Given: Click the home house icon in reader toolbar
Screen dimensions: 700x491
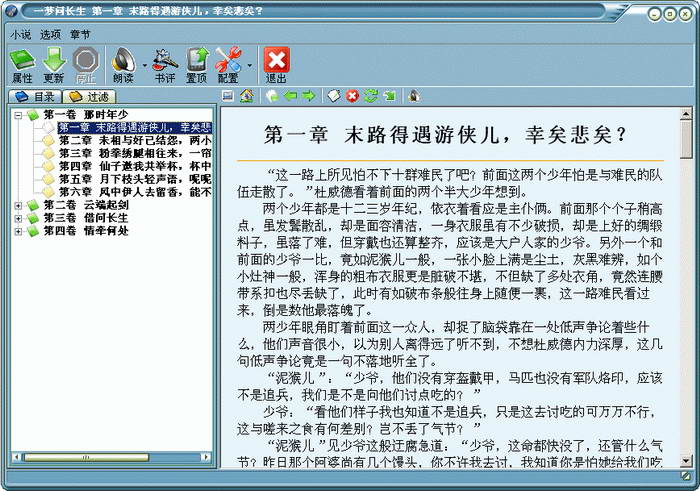Looking at the screenshot, I should click(246, 96).
